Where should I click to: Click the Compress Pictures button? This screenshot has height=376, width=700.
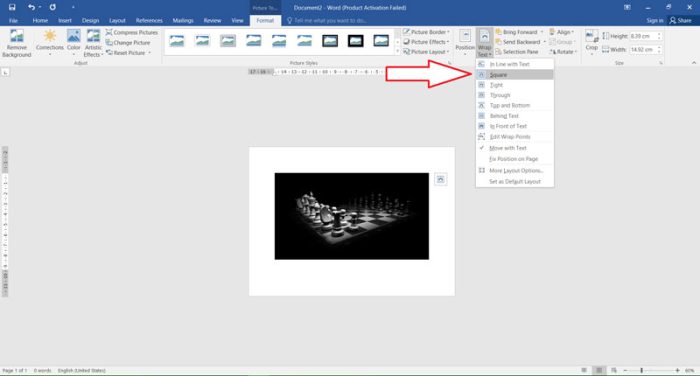(132, 33)
